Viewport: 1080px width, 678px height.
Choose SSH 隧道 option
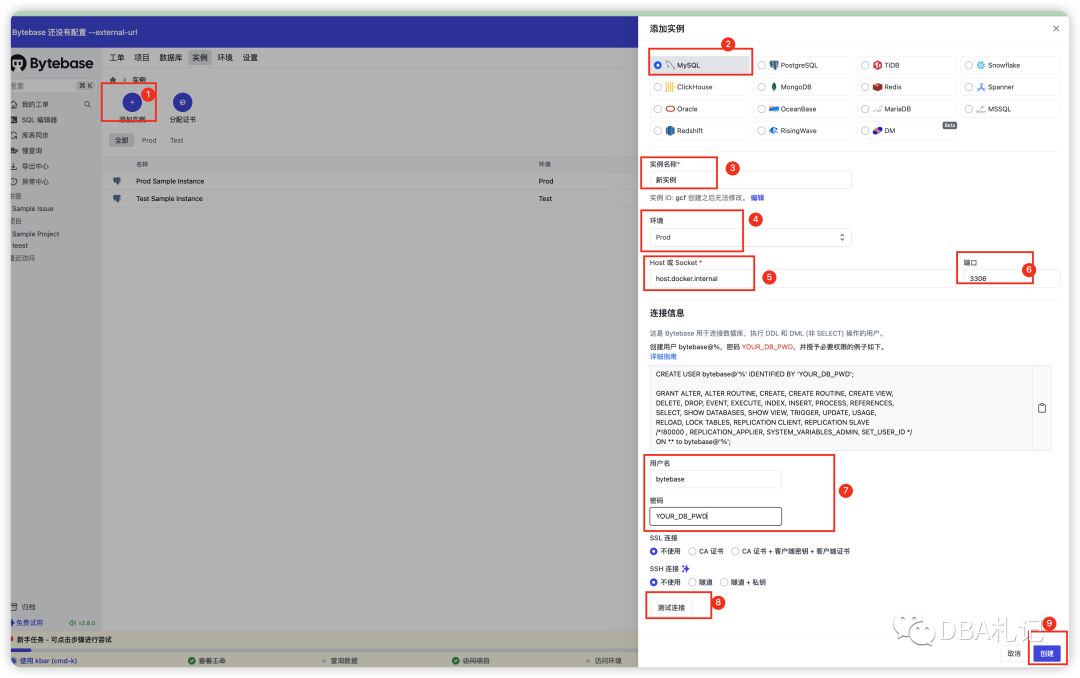(x=700, y=582)
